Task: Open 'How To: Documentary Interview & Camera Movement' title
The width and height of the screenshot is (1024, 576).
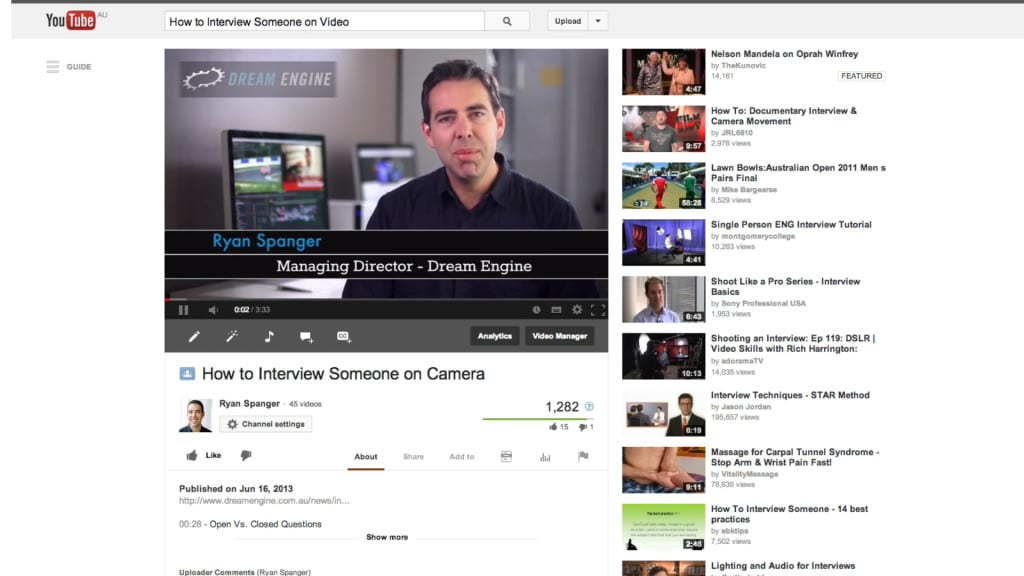Action: pyautogui.click(x=784, y=116)
